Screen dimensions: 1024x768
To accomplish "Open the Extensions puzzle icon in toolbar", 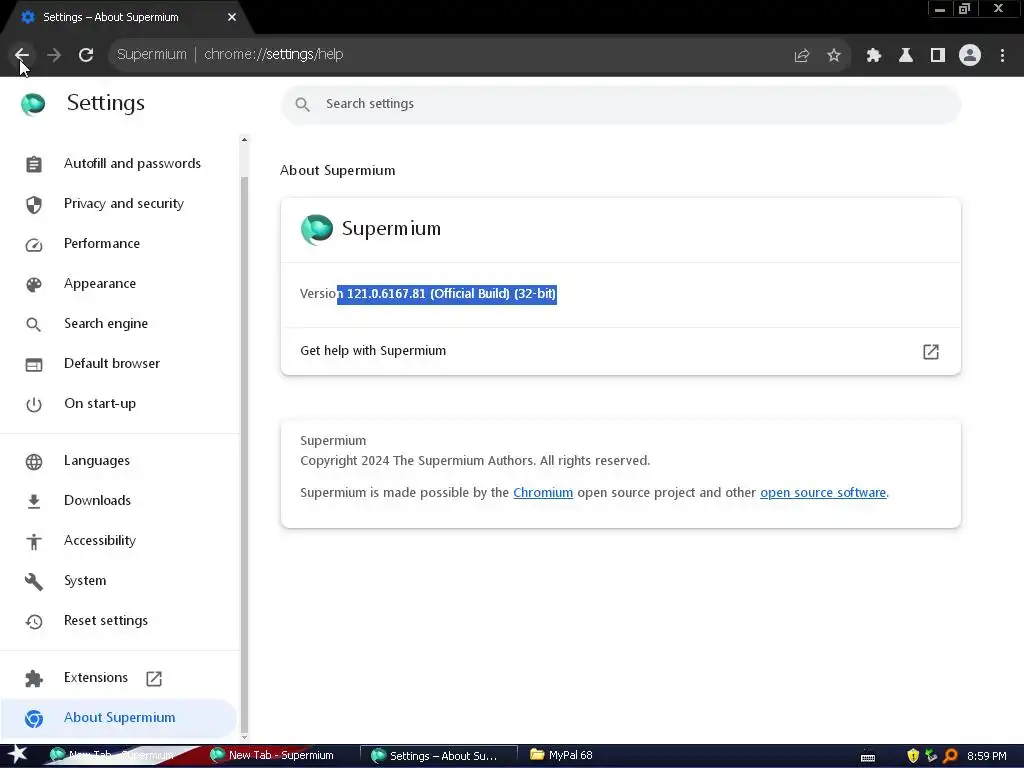I will [x=874, y=56].
